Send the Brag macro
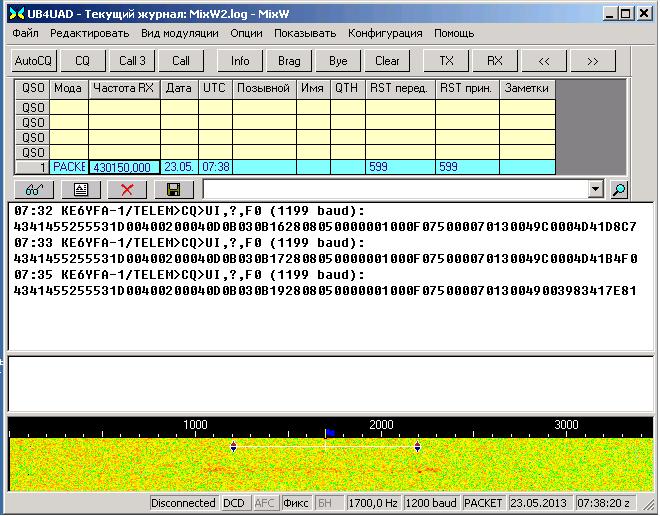The height and width of the screenshot is (516, 660). click(289, 61)
